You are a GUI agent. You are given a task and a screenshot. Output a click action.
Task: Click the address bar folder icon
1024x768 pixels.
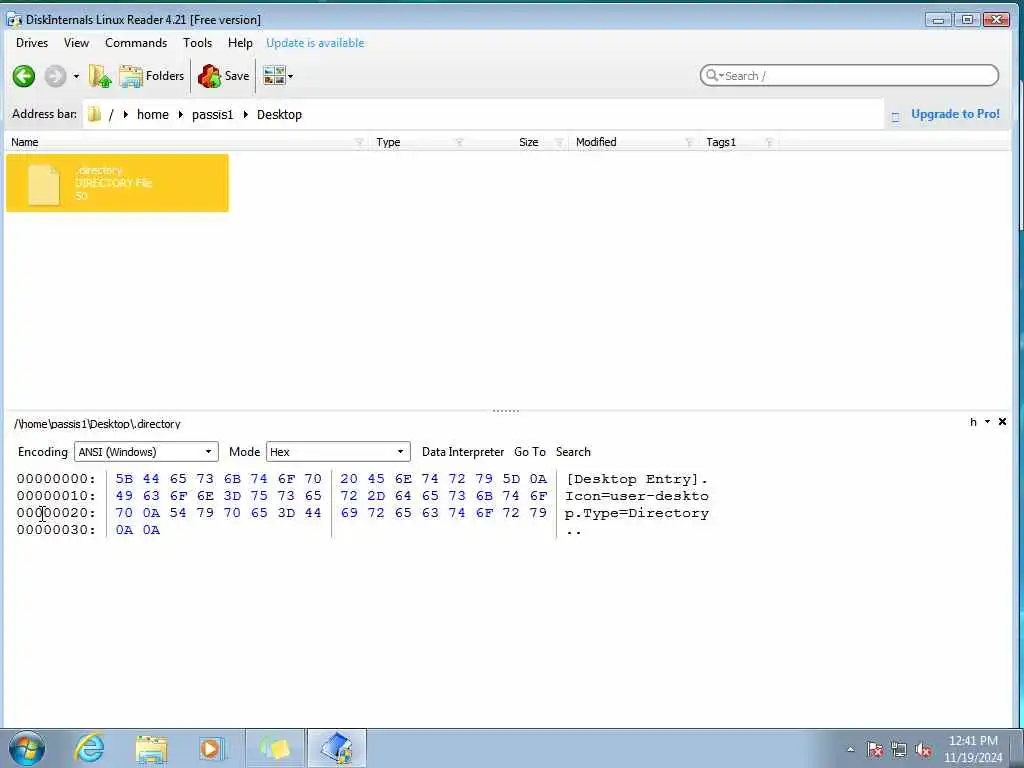click(95, 114)
